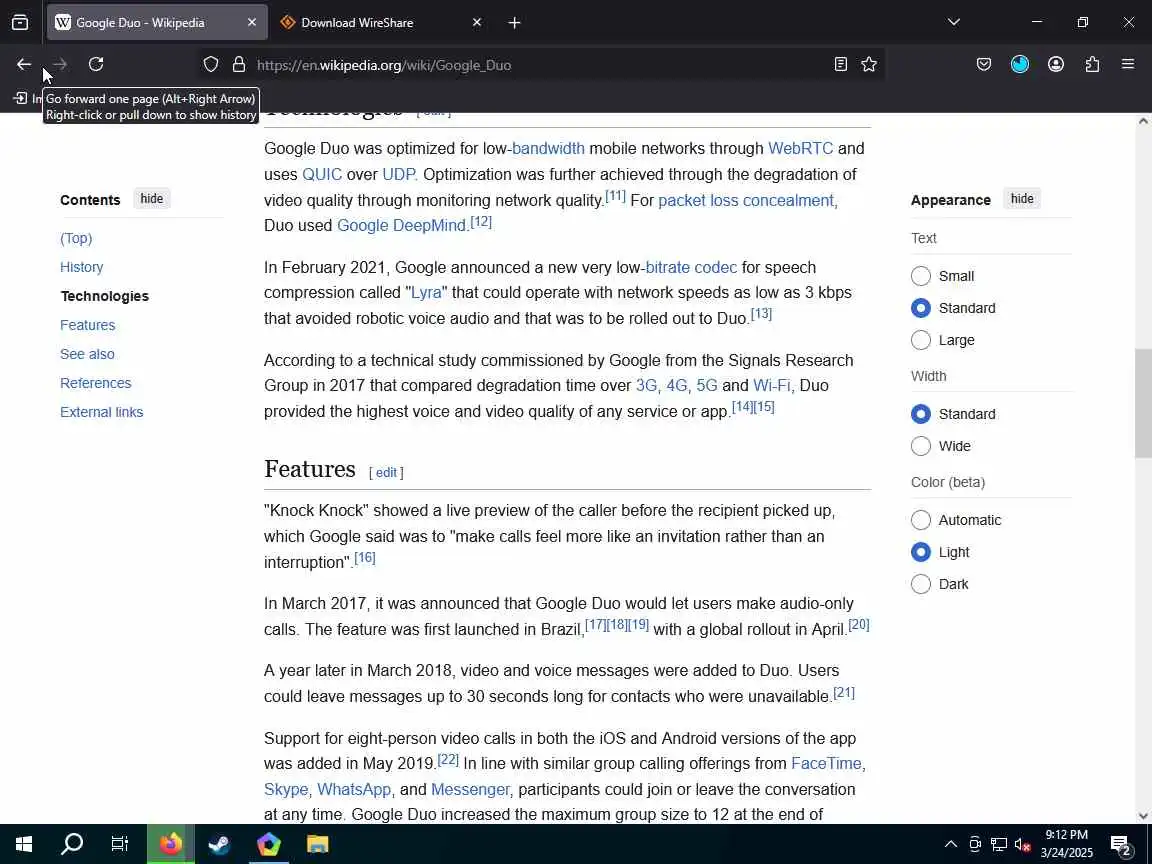List all tabs dropdown arrow
This screenshot has width=1152, height=864.
tap(954, 22)
